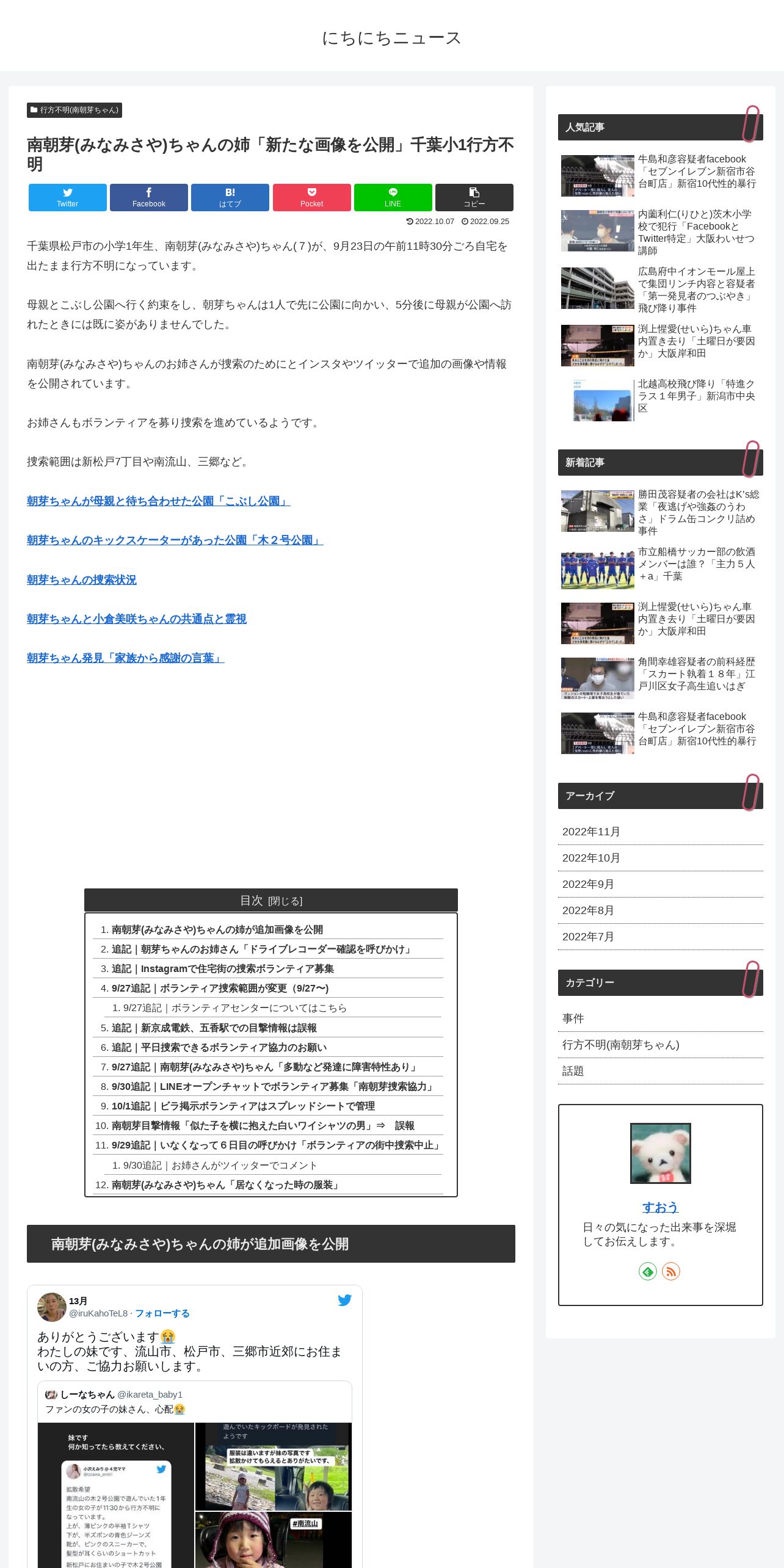
Task: Share the article on Twitter
Action: pos(67,197)
